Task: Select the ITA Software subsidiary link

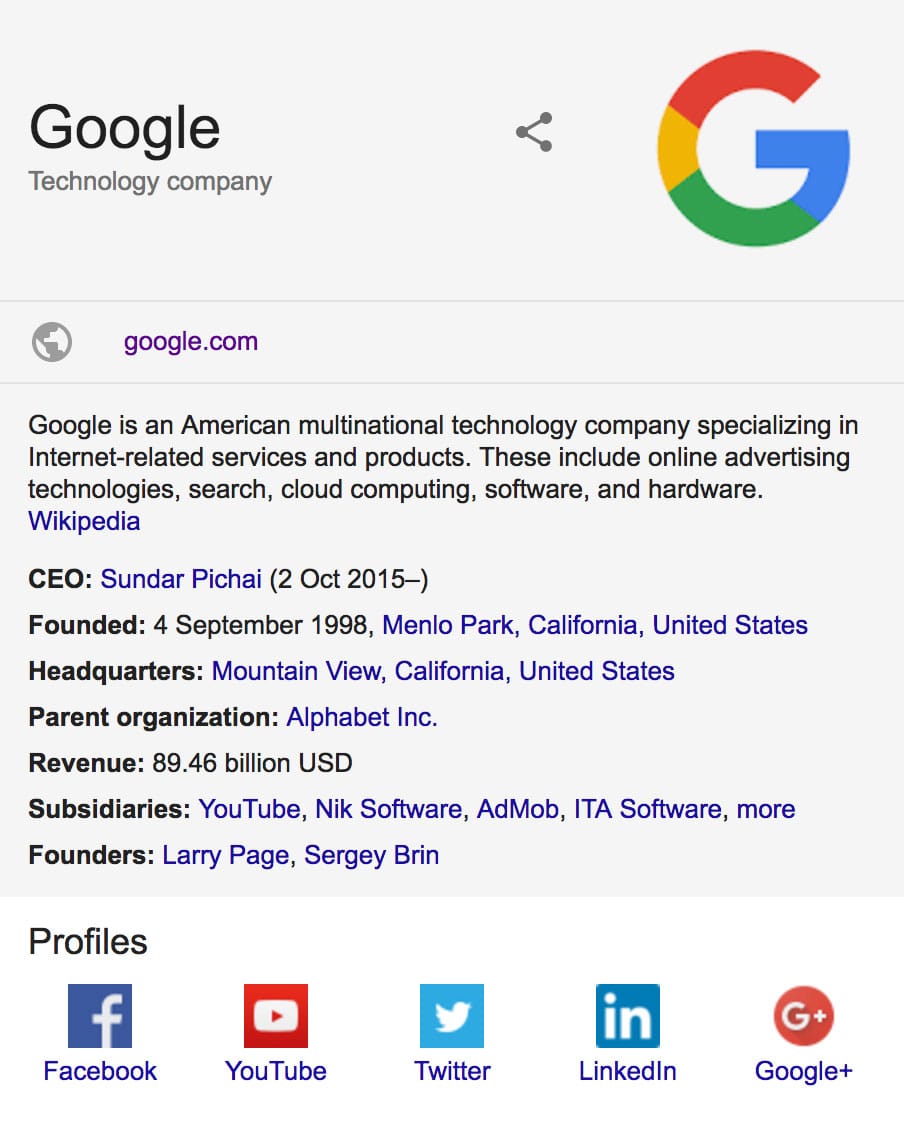Action: [x=647, y=809]
